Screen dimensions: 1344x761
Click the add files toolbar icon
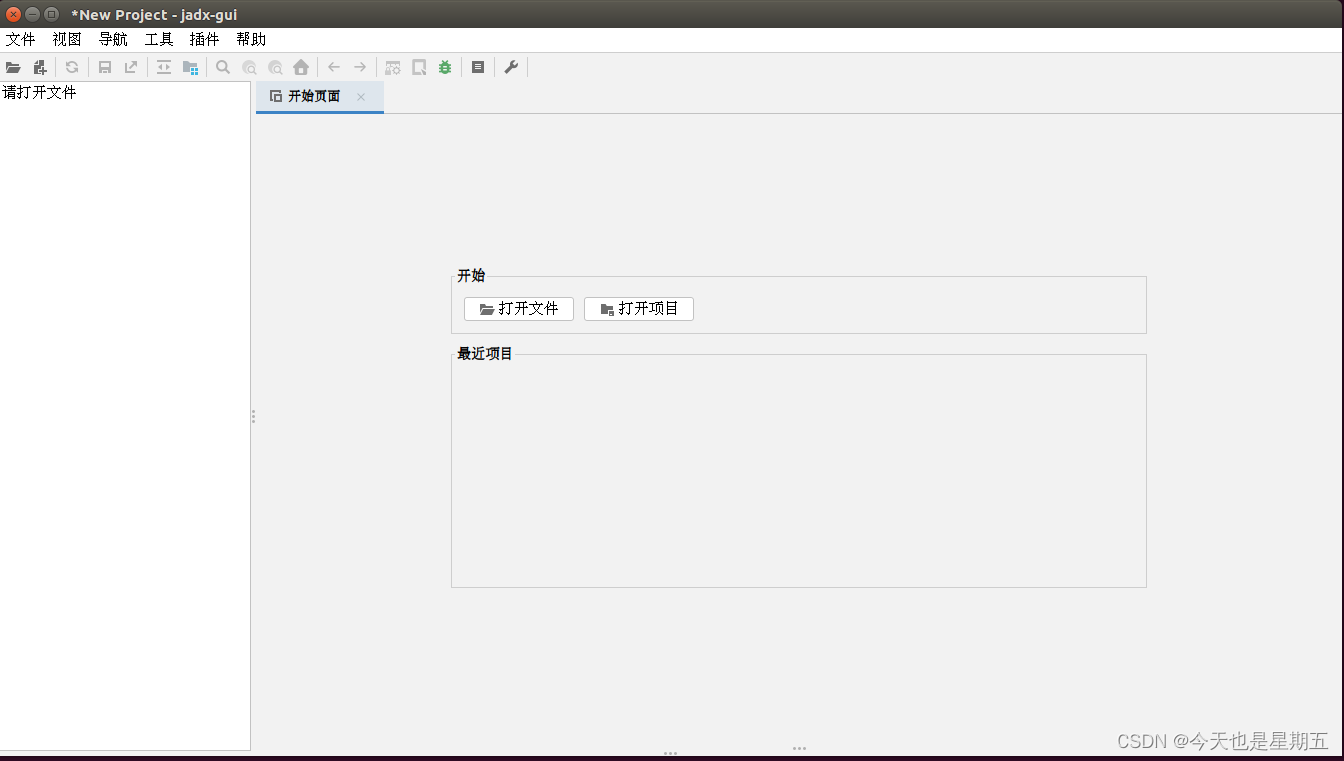[x=40, y=67]
